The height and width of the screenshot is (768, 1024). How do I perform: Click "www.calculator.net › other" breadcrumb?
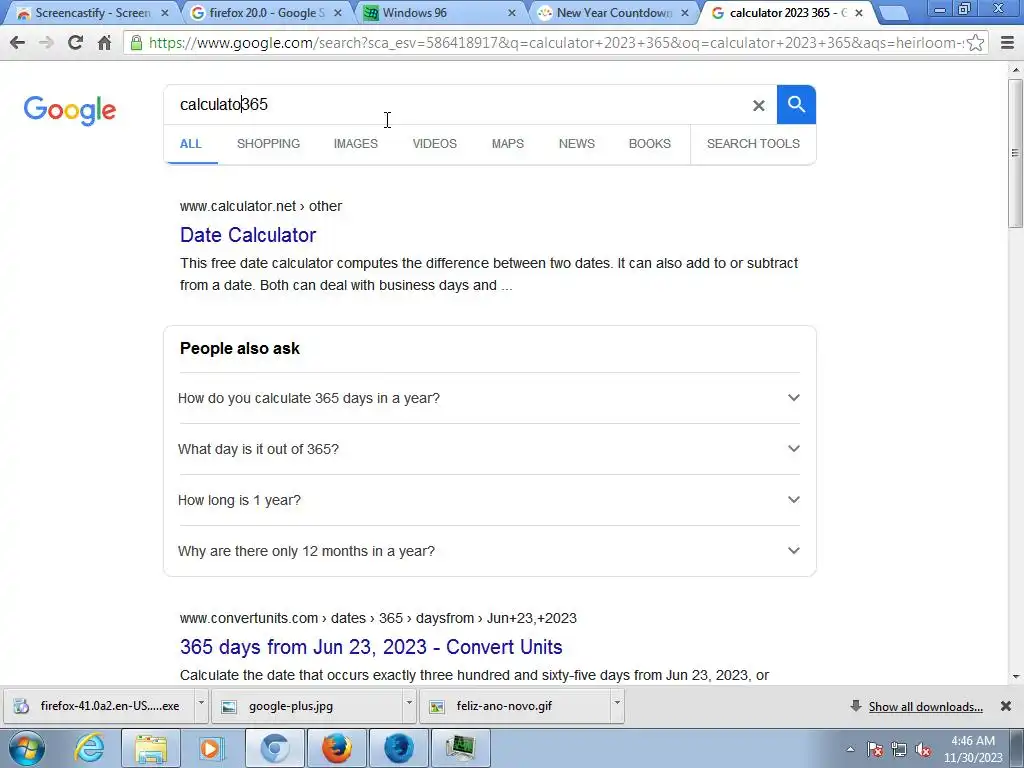tap(261, 206)
